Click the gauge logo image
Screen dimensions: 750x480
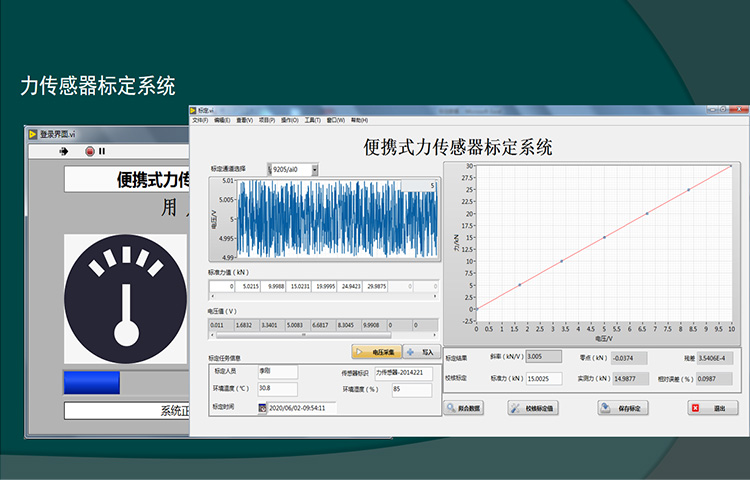coord(125,299)
